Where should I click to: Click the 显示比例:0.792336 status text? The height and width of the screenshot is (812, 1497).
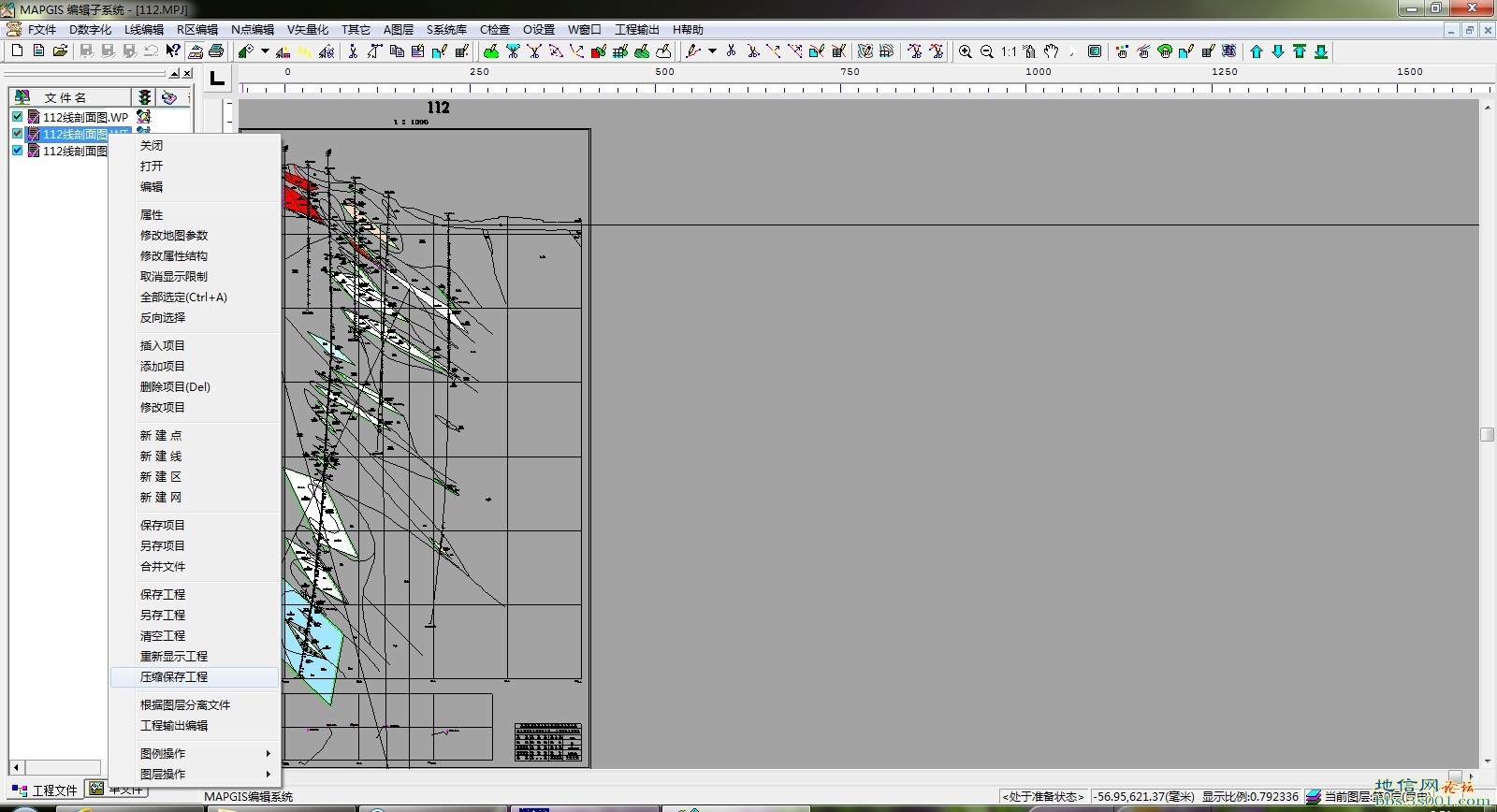point(1250,797)
